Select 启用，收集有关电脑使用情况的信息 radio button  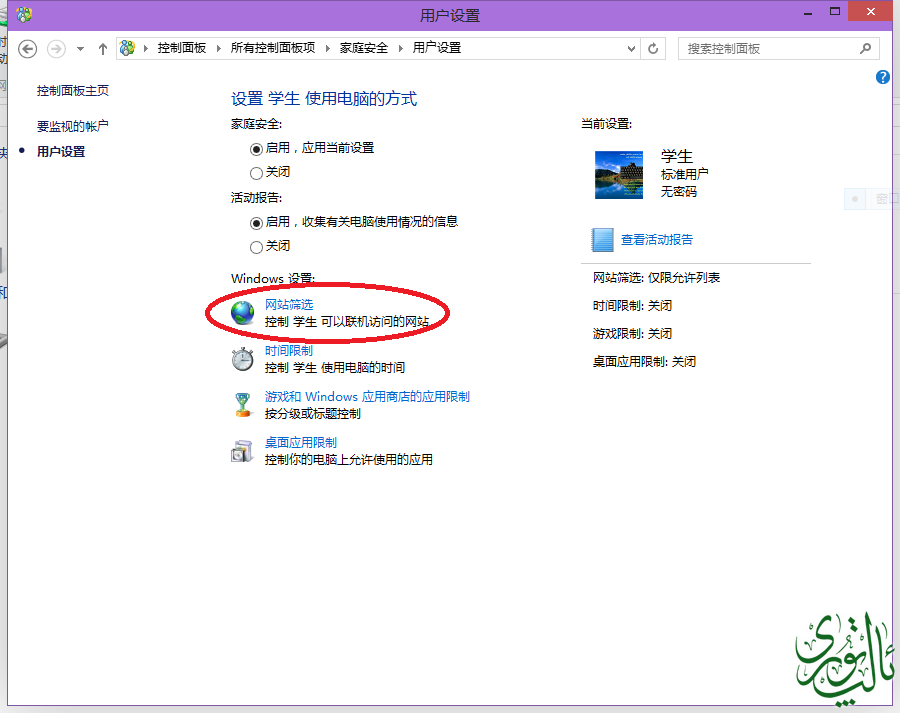click(x=256, y=223)
